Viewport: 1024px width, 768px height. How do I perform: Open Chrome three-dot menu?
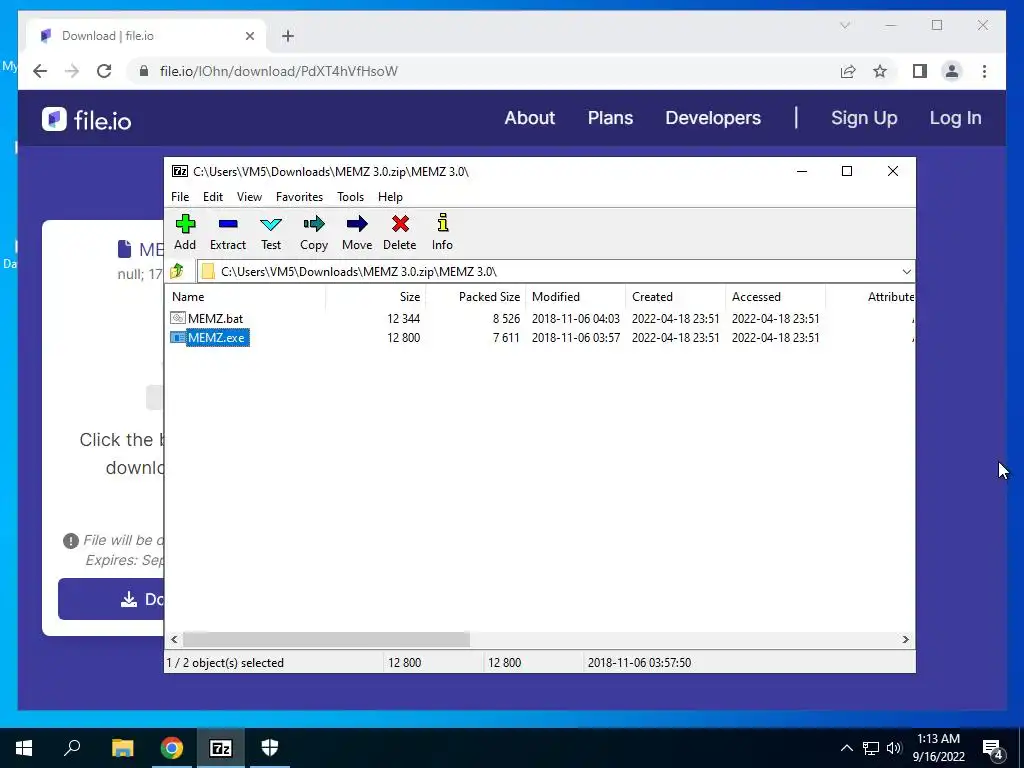pyautogui.click(x=984, y=71)
